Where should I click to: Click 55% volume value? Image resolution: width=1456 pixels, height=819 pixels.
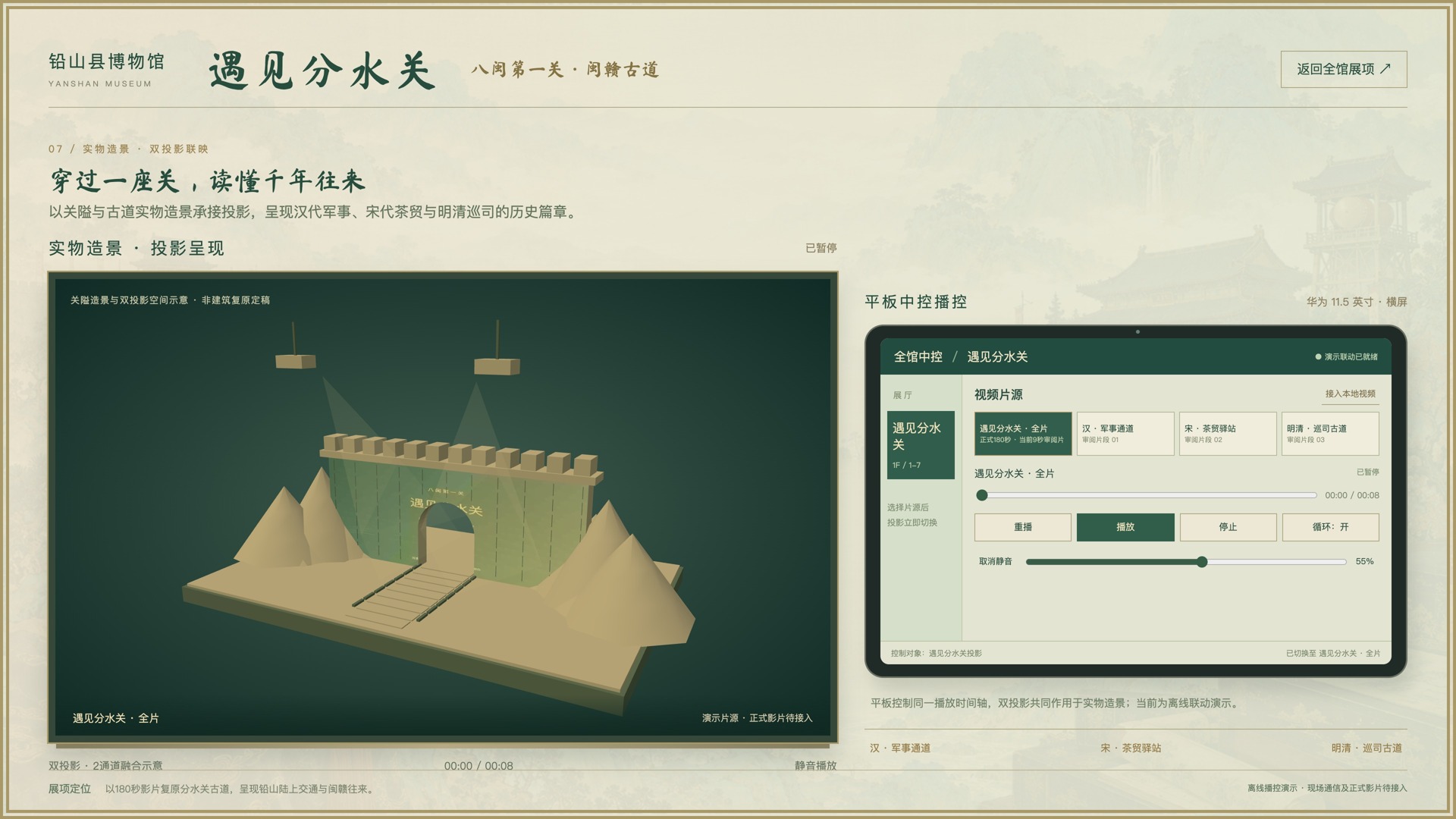[x=1364, y=562]
